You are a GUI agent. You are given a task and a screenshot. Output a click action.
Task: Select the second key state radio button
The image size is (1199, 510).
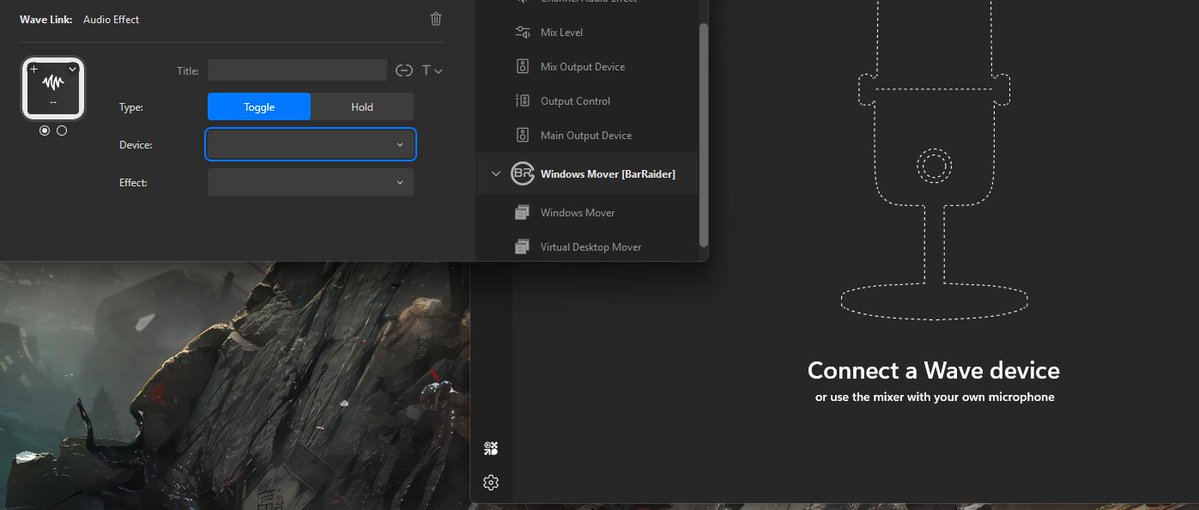click(x=62, y=131)
